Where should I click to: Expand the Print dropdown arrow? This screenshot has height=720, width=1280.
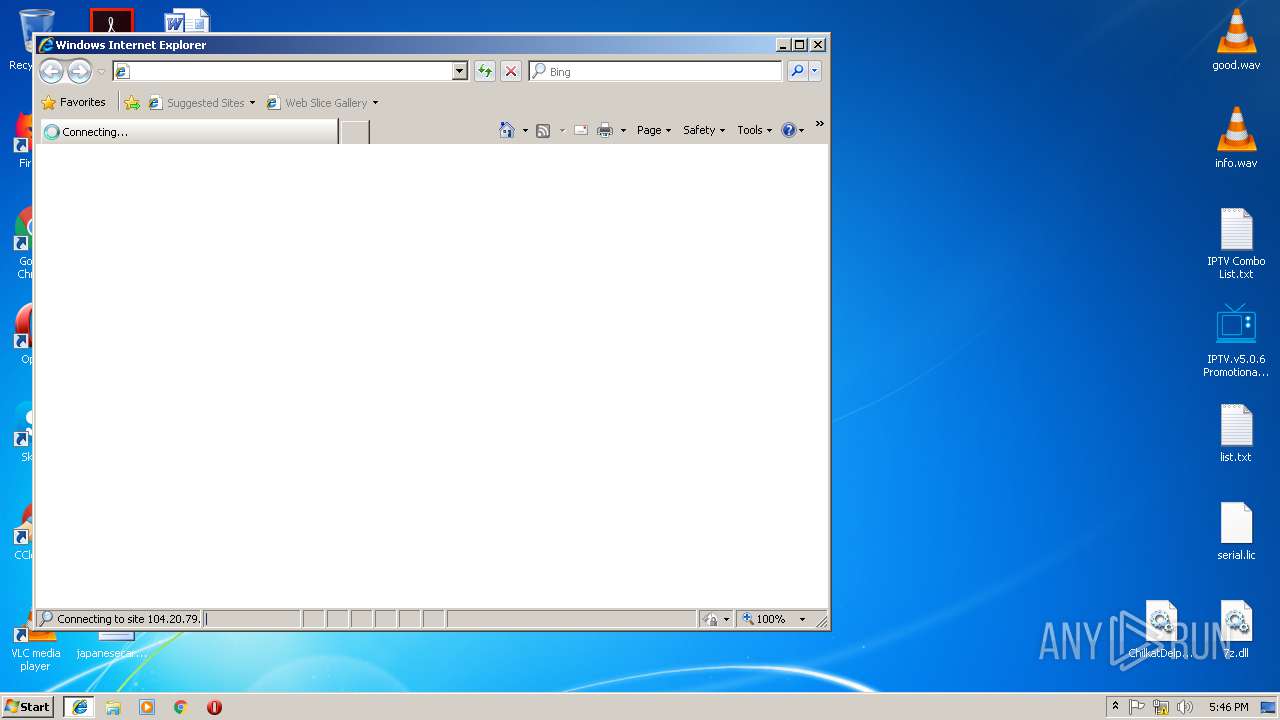pyautogui.click(x=623, y=130)
